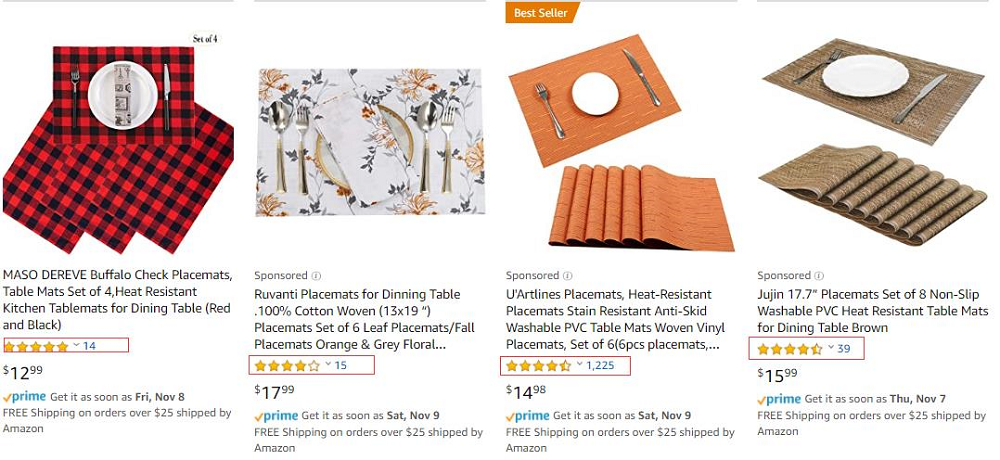Open rating chevron next to 1,225 reviews
Viewport: 1000px width, 460px height.
(x=578, y=364)
